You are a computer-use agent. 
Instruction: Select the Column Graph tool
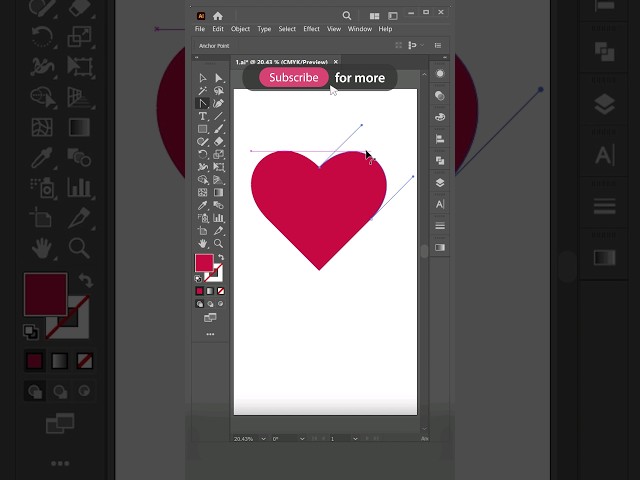(218, 218)
